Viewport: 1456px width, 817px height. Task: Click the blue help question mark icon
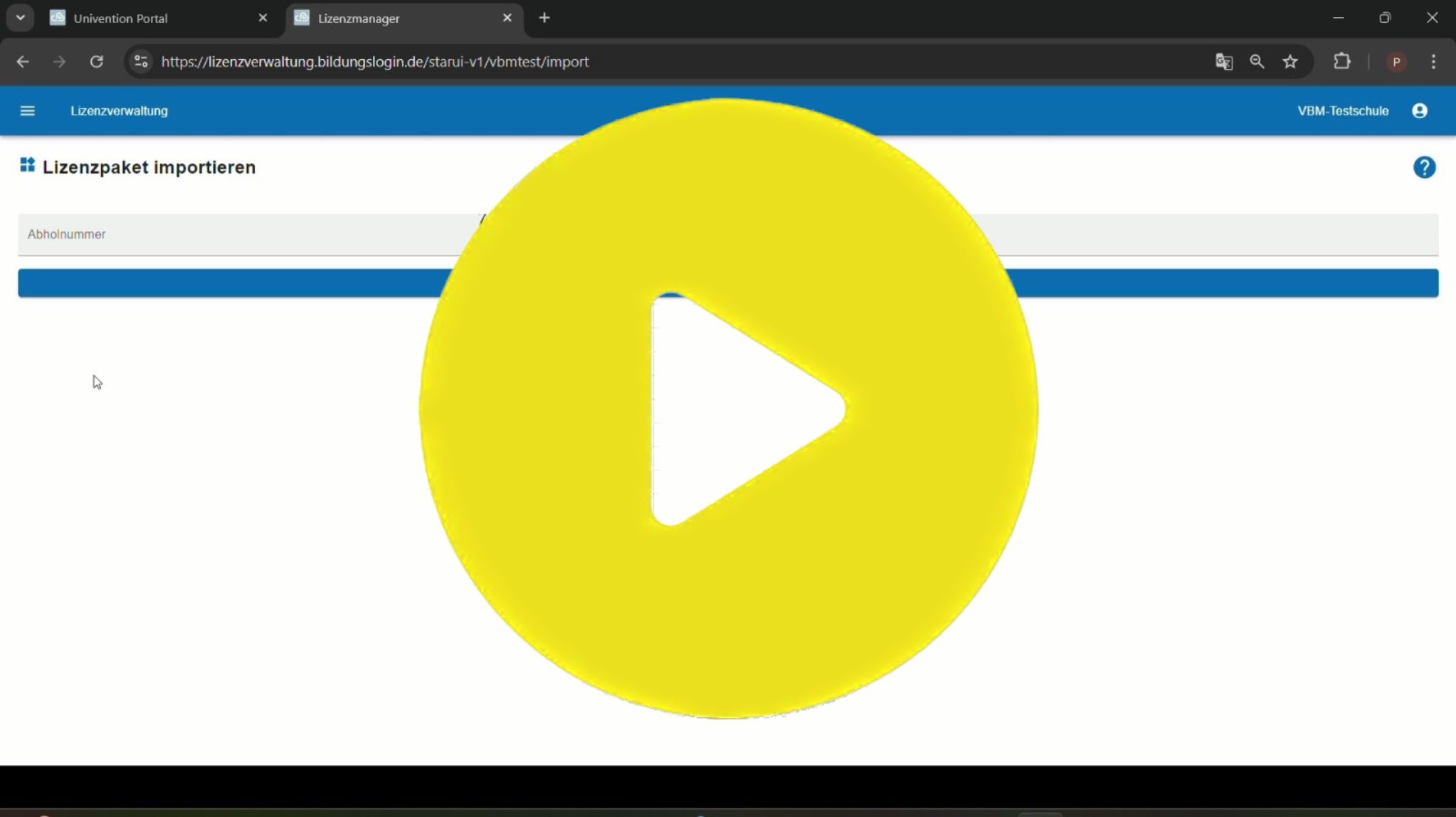click(x=1424, y=167)
